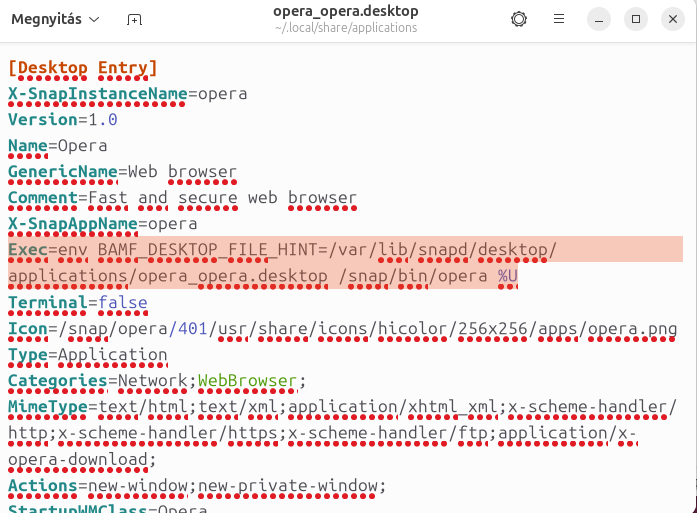The image size is (697, 513).
Task: Click the Categories=Network;WebBrowser; line
Action: 157,381
